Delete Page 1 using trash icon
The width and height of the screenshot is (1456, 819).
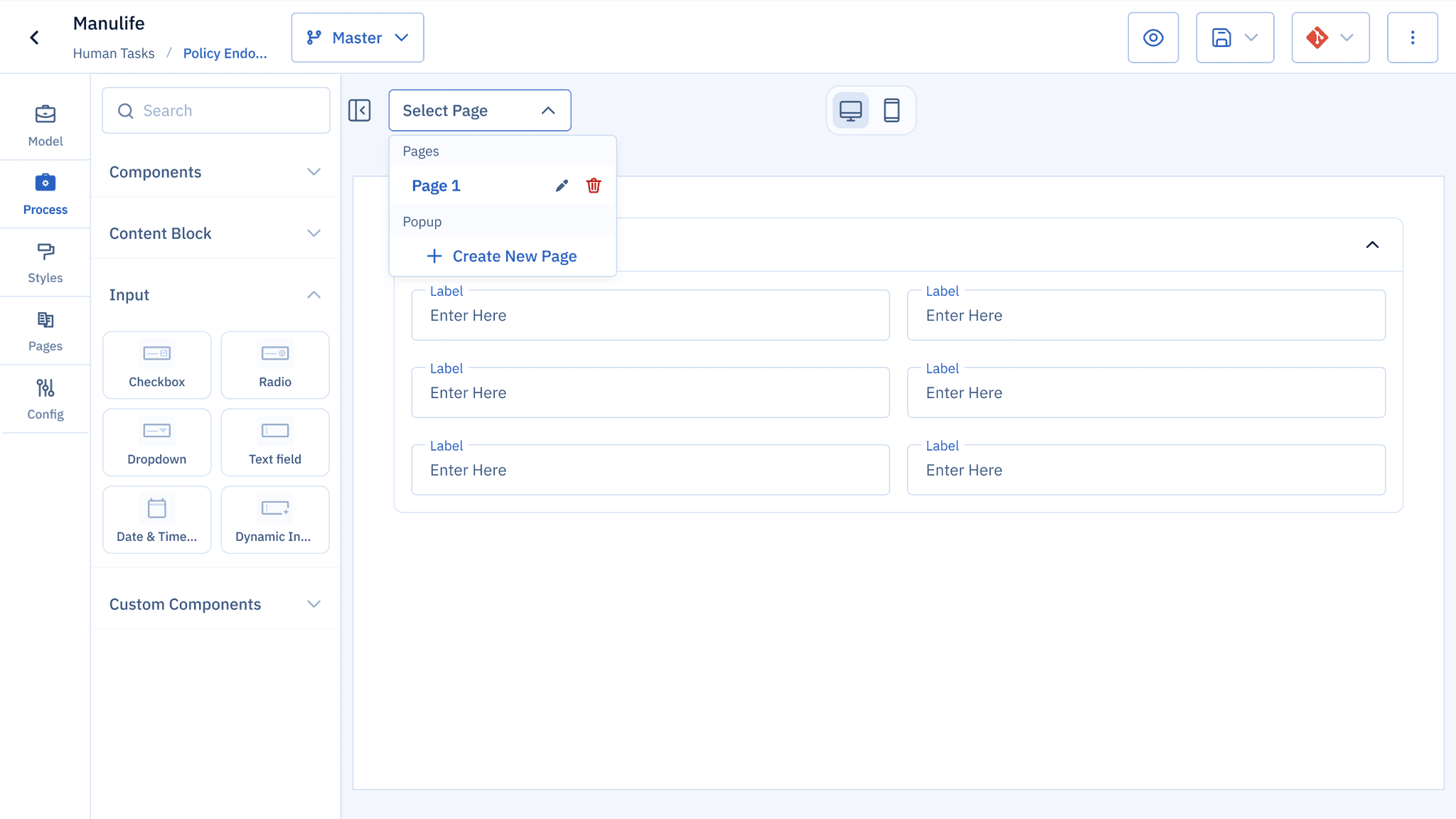click(x=594, y=186)
